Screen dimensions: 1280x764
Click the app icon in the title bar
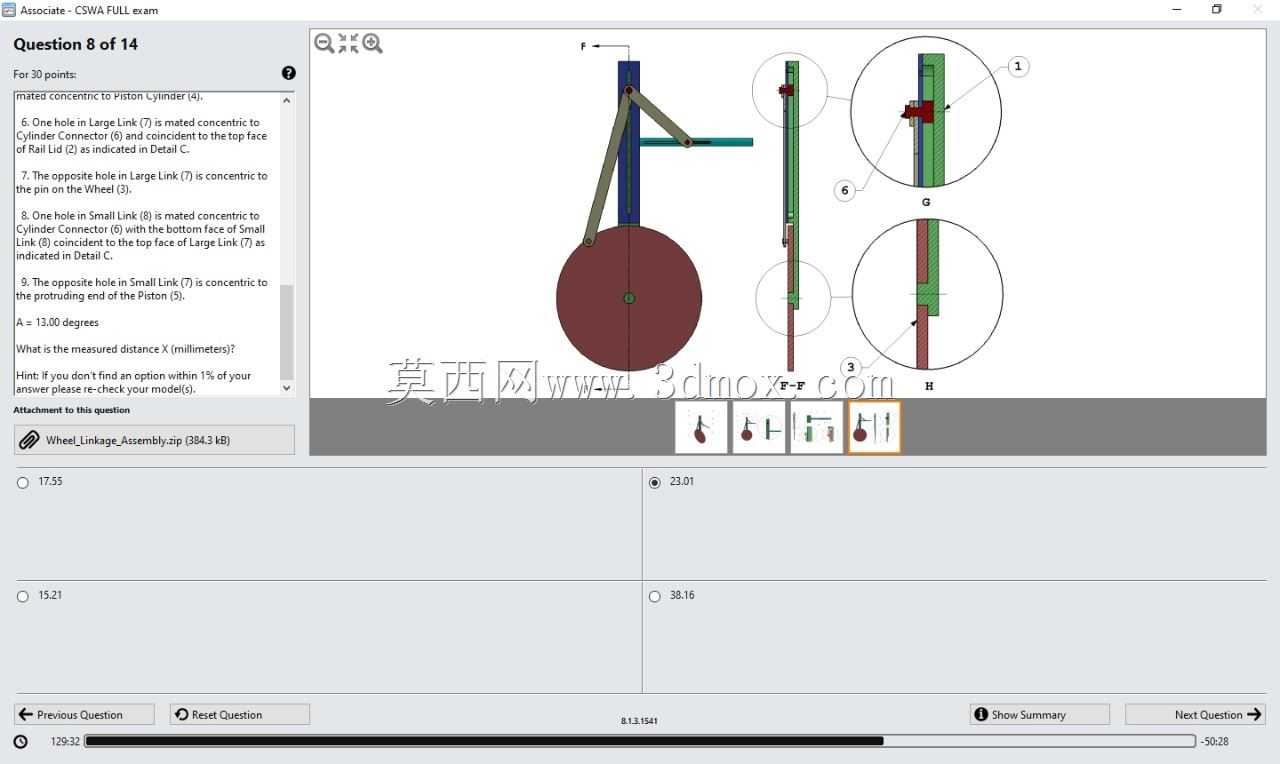tap(9, 10)
